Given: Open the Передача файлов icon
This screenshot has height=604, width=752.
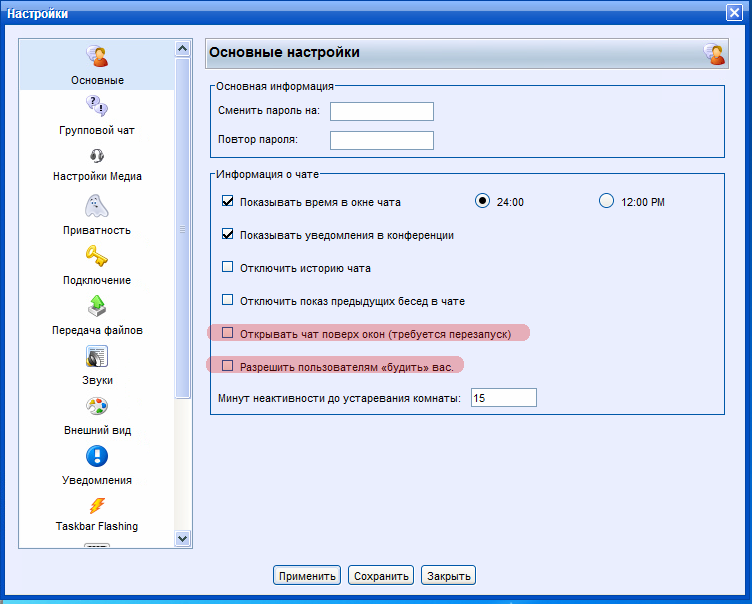Looking at the screenshot, I should coord(97,306).
